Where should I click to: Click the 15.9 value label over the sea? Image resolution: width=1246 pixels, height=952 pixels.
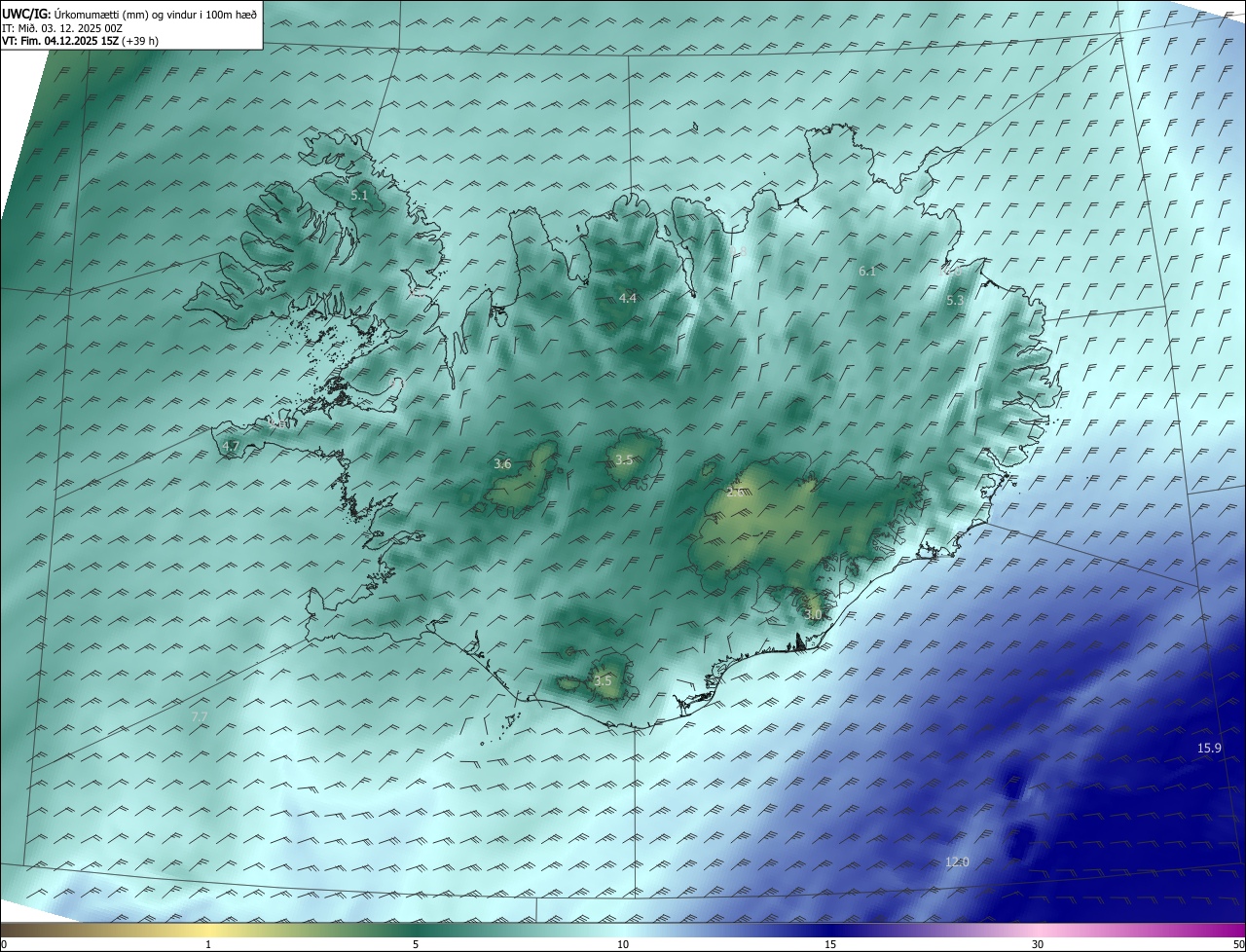pyautogui.click(x=1209, y=748)
